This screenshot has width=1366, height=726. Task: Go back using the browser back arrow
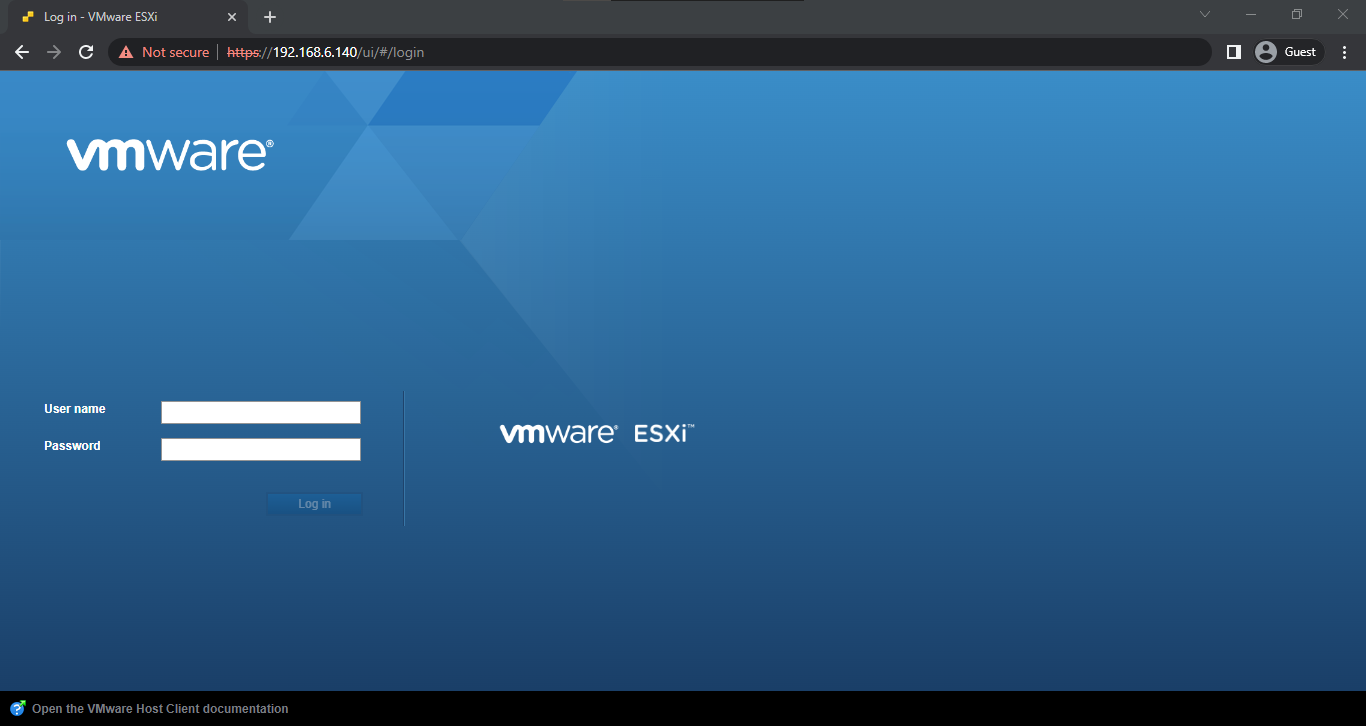click(x=22, y=52)
